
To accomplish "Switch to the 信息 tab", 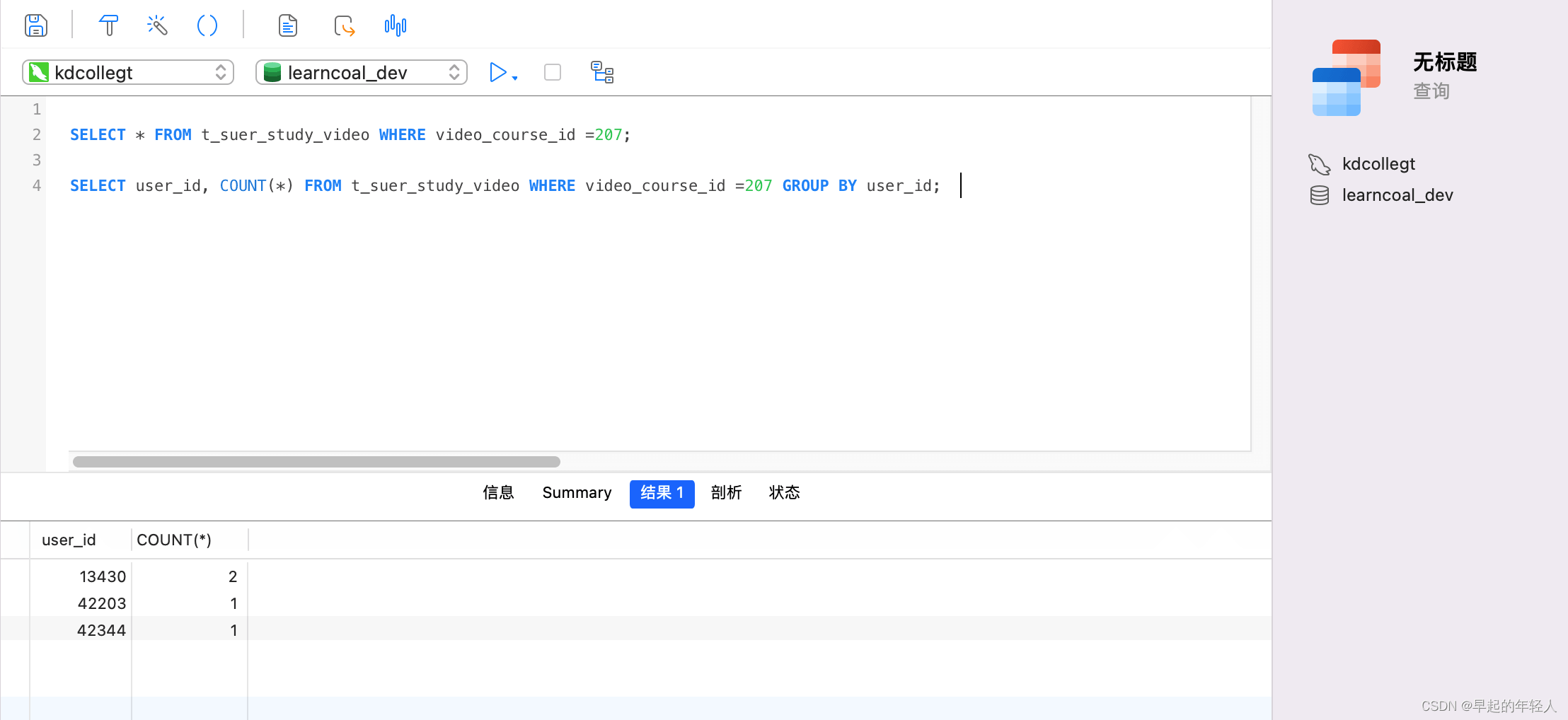I will tap(498, 493).
